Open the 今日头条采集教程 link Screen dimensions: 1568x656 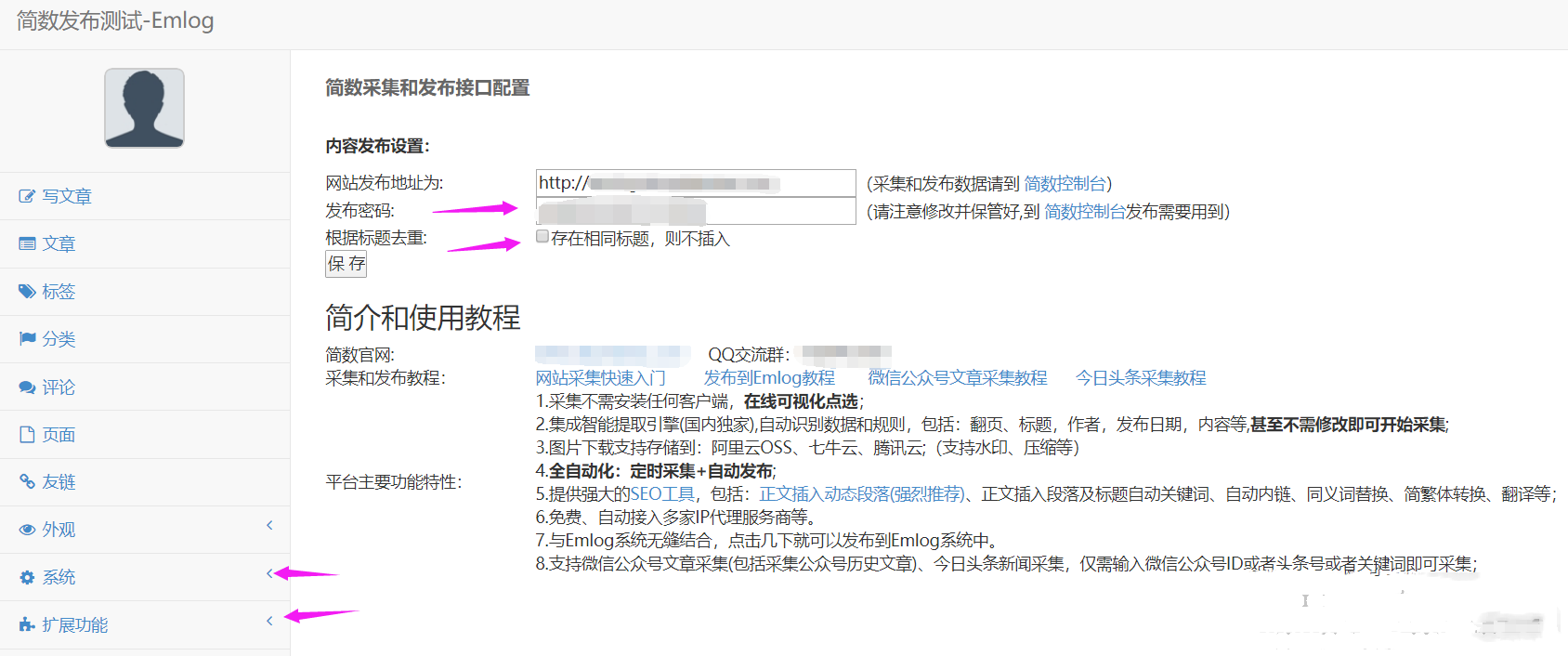point(1140,378)
